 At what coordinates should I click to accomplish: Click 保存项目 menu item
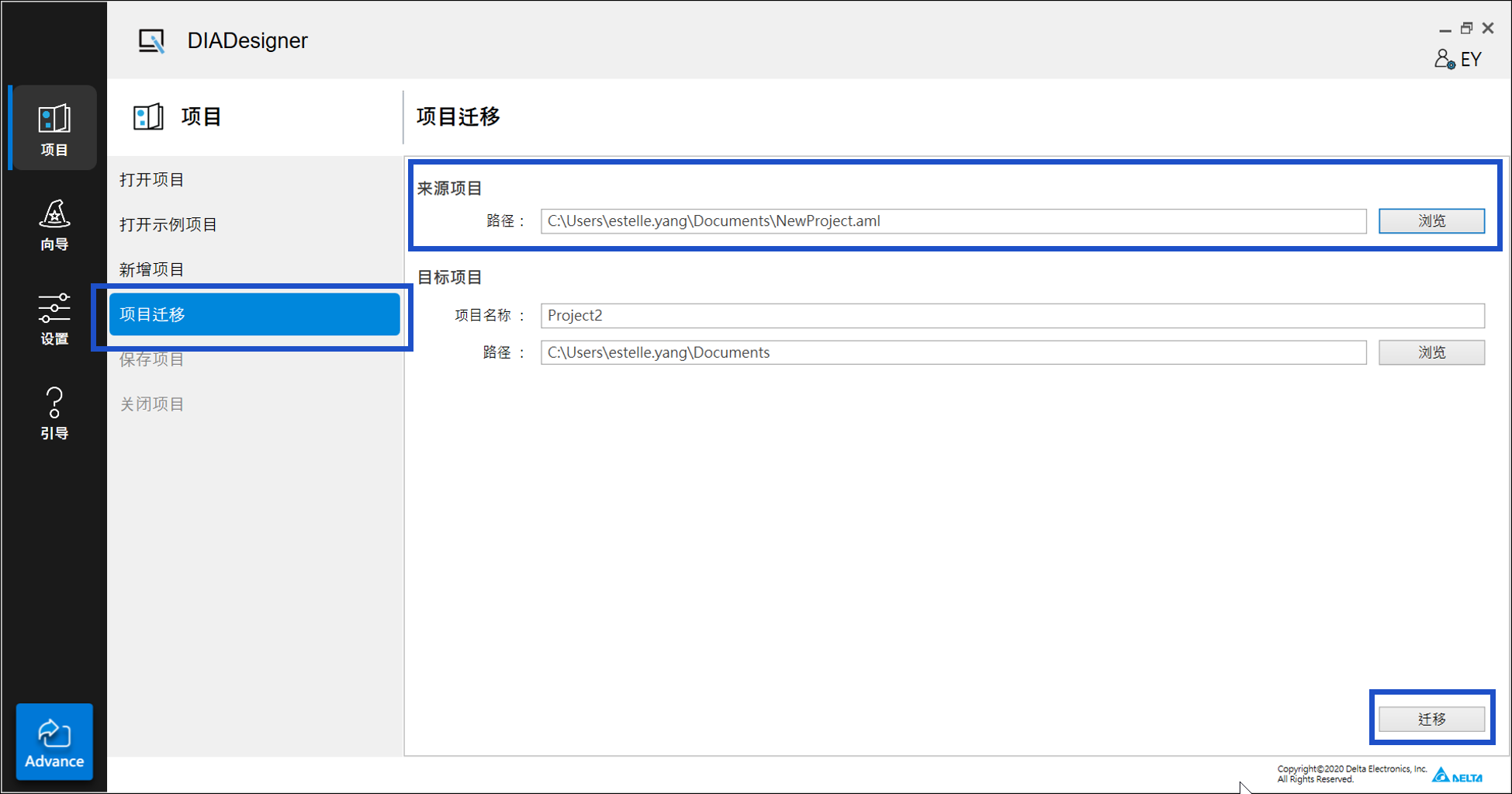click(x=152, y=359)
